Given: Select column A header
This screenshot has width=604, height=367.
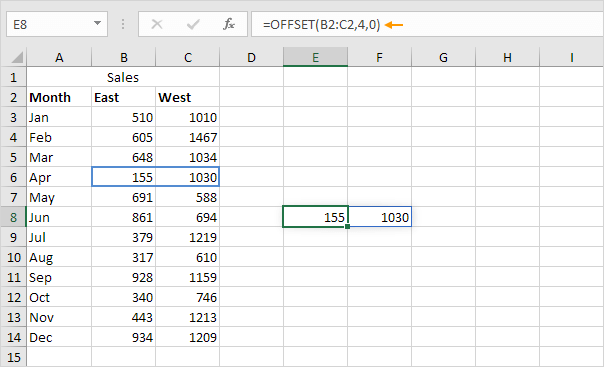Looking at the screenshot, I should (59, 57).
